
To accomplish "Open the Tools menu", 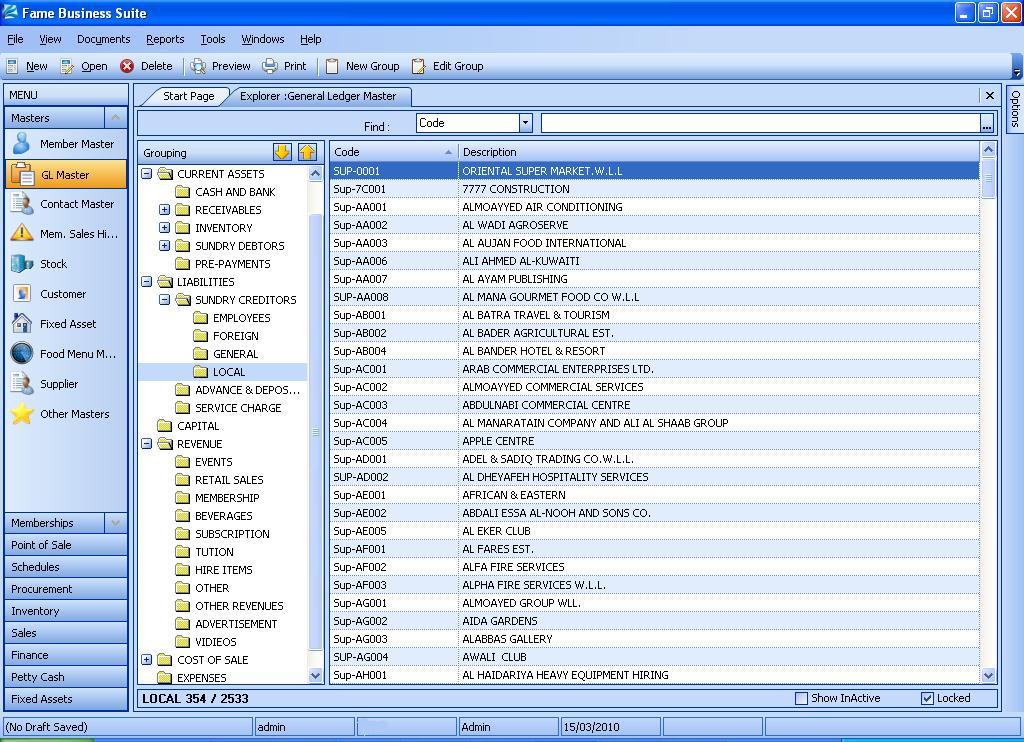I will click(213, 39).
